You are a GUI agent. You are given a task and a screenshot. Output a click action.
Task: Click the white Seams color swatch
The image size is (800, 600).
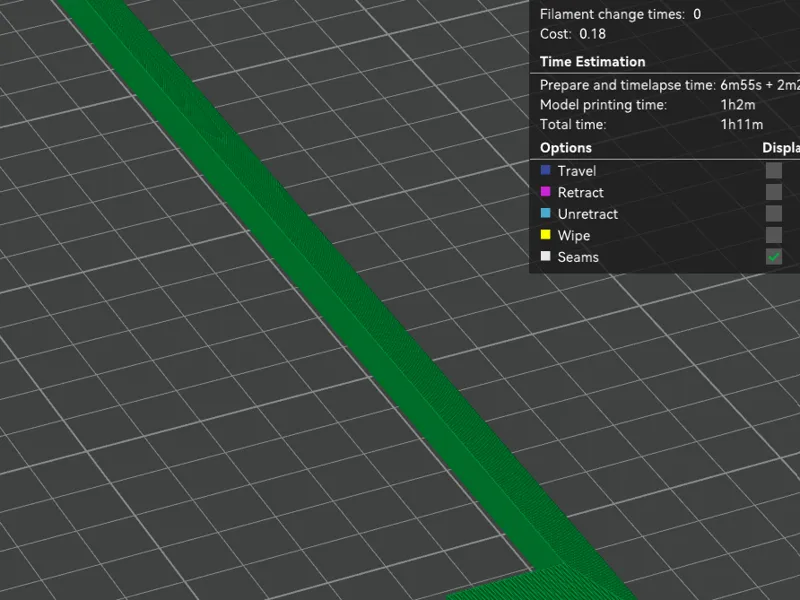[x=545, y=256]
